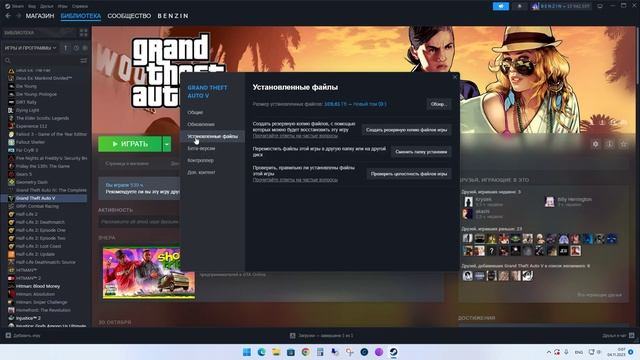Screen dimensions: 640x360
Task: Open the BENZIN account dropdown
Action: tap(561, 6)
